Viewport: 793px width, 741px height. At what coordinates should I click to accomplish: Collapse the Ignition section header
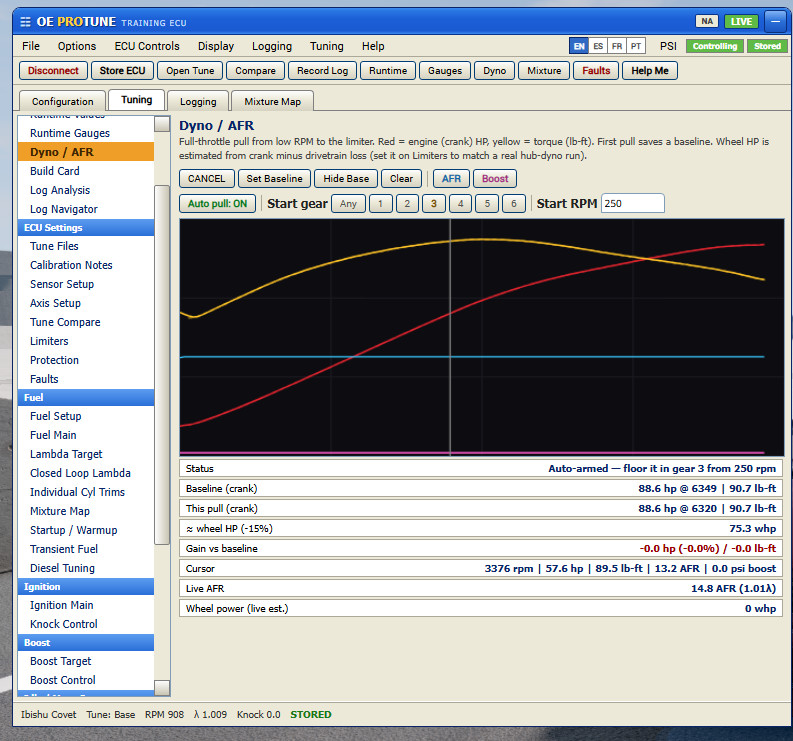tap(86, 587)
